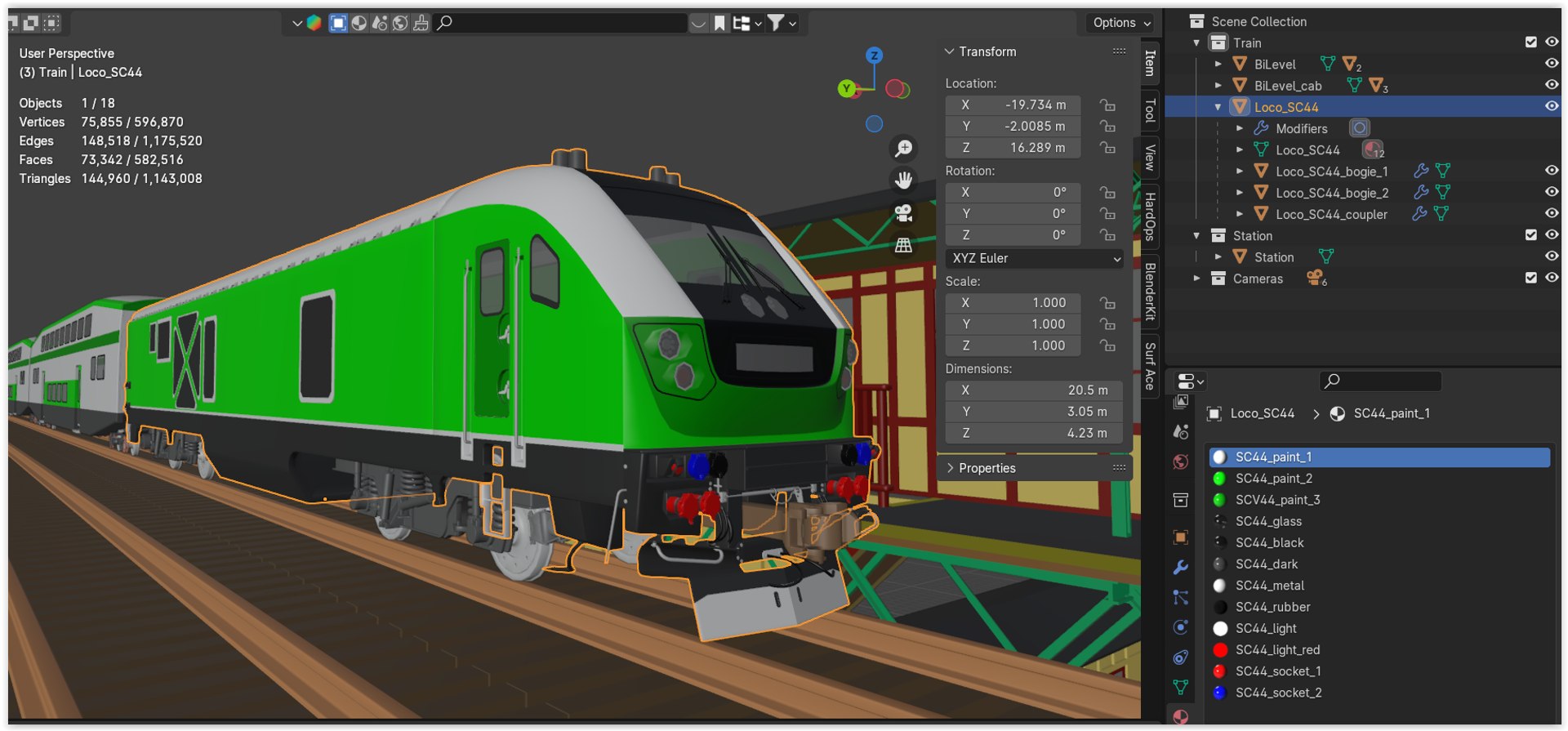Switch orthographic view with grid gizmo
The width and height of the screenshot is (1568, 731).
tap(903, 245)
